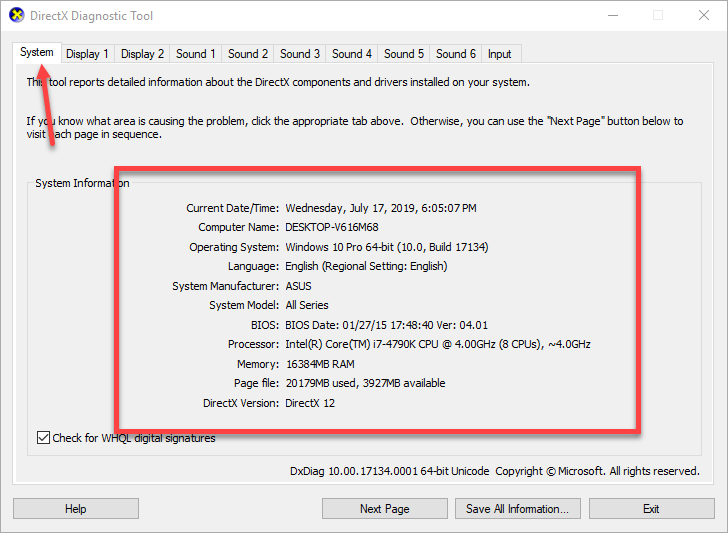Click computer name DESKTOP-V616M68
Viewport: 728px width, 533px height.
point(332,228)
